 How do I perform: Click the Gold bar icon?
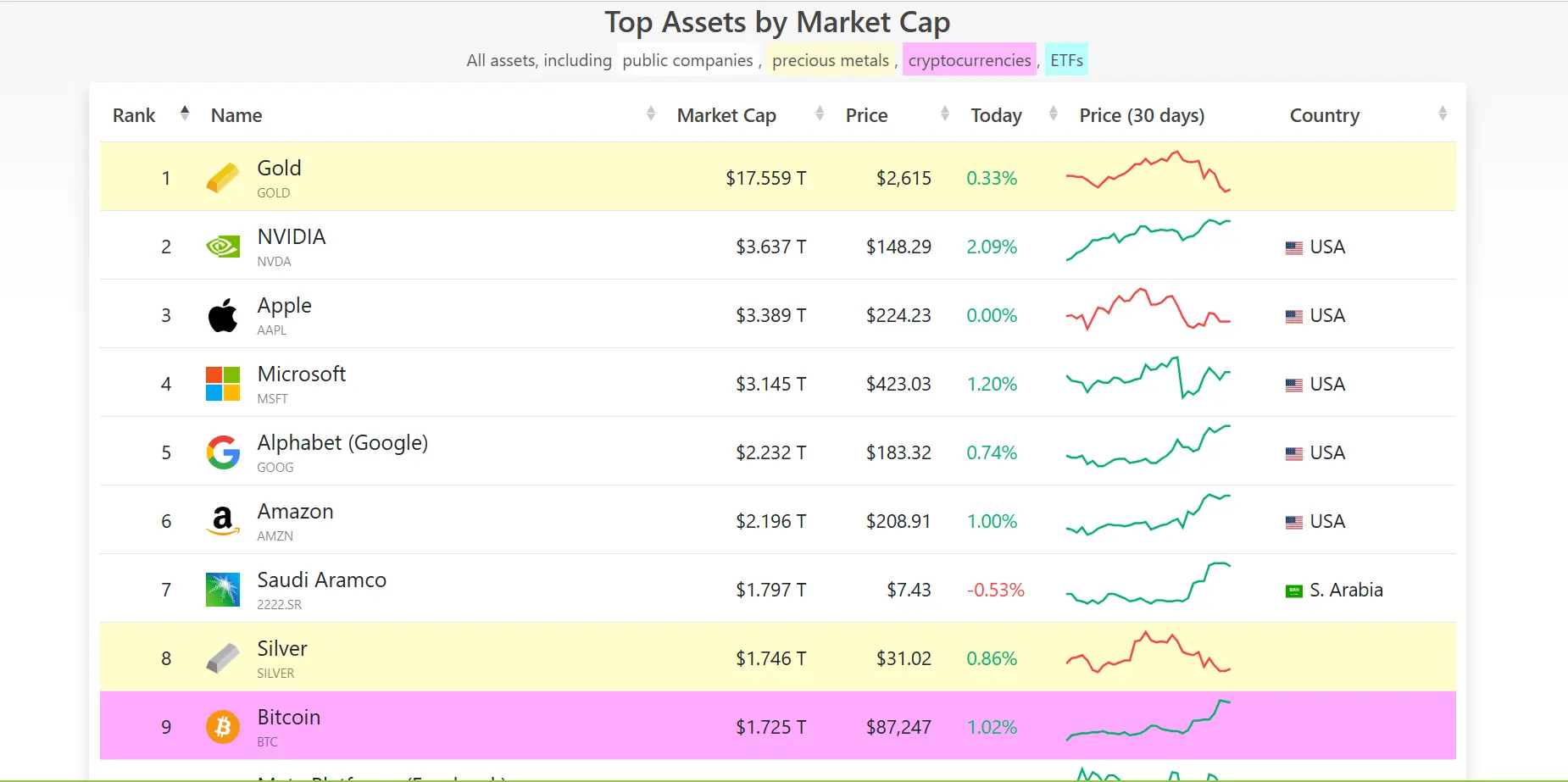tap(223, 178)
